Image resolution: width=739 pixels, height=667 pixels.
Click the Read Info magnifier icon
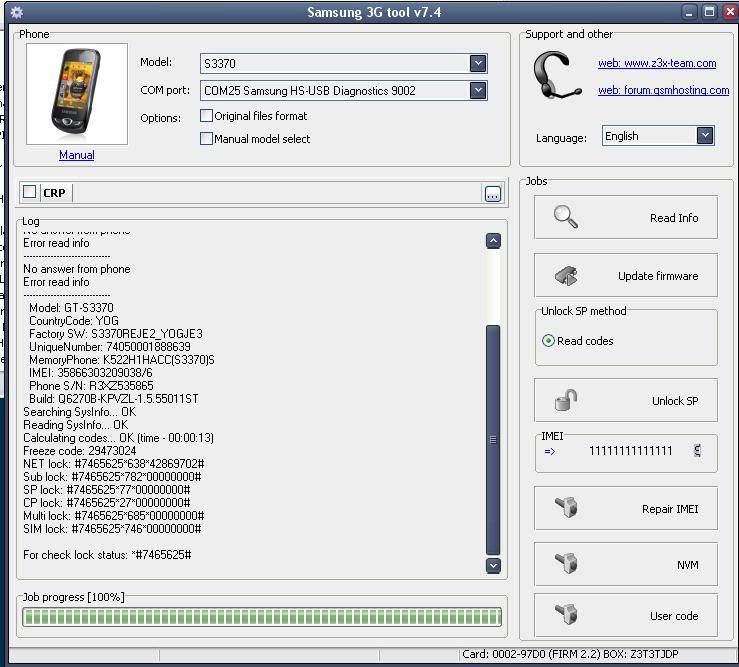(x=566, y=217)
